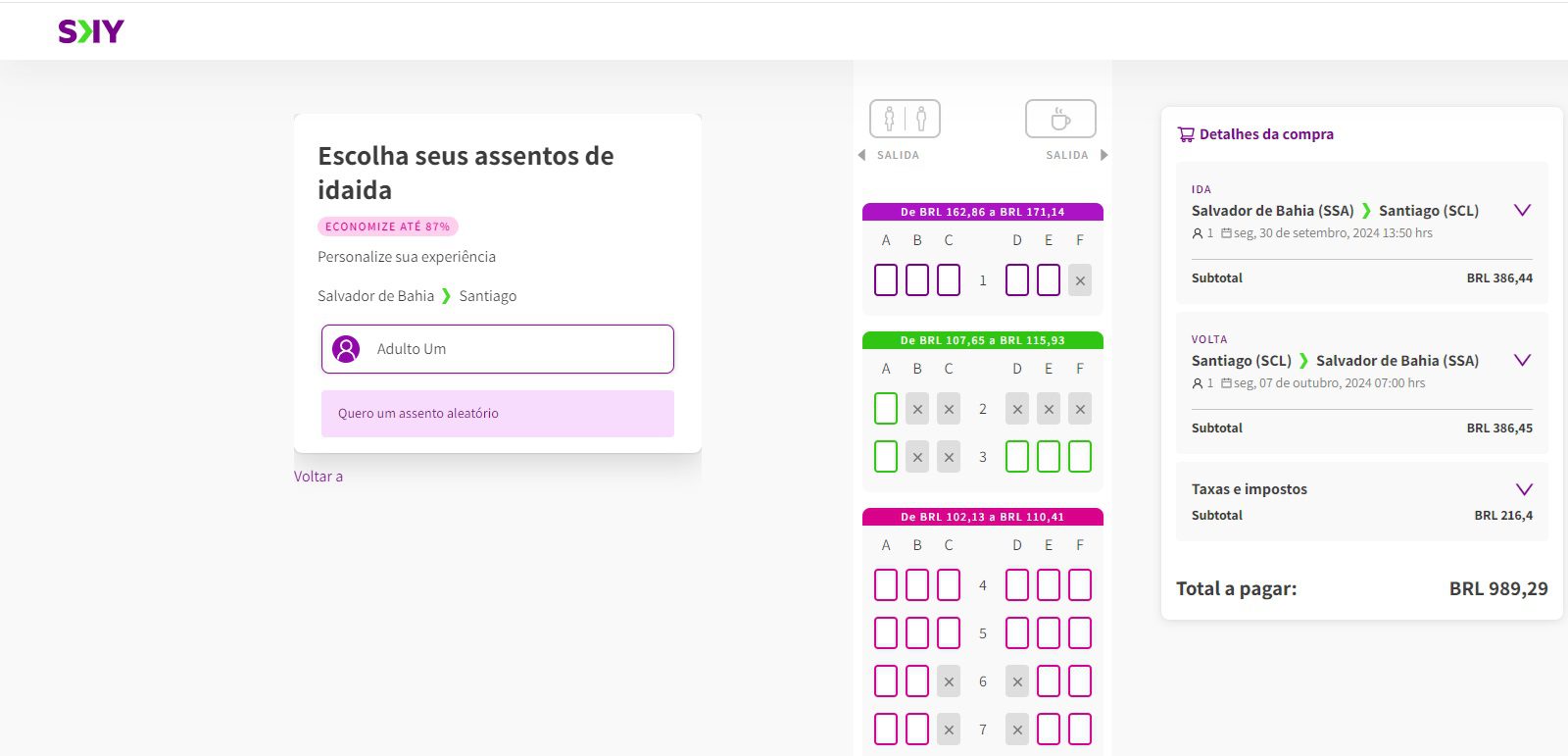Click the unavailable seat 1F marker
Screen dimensions: 1568x756
pos(1080,280)
